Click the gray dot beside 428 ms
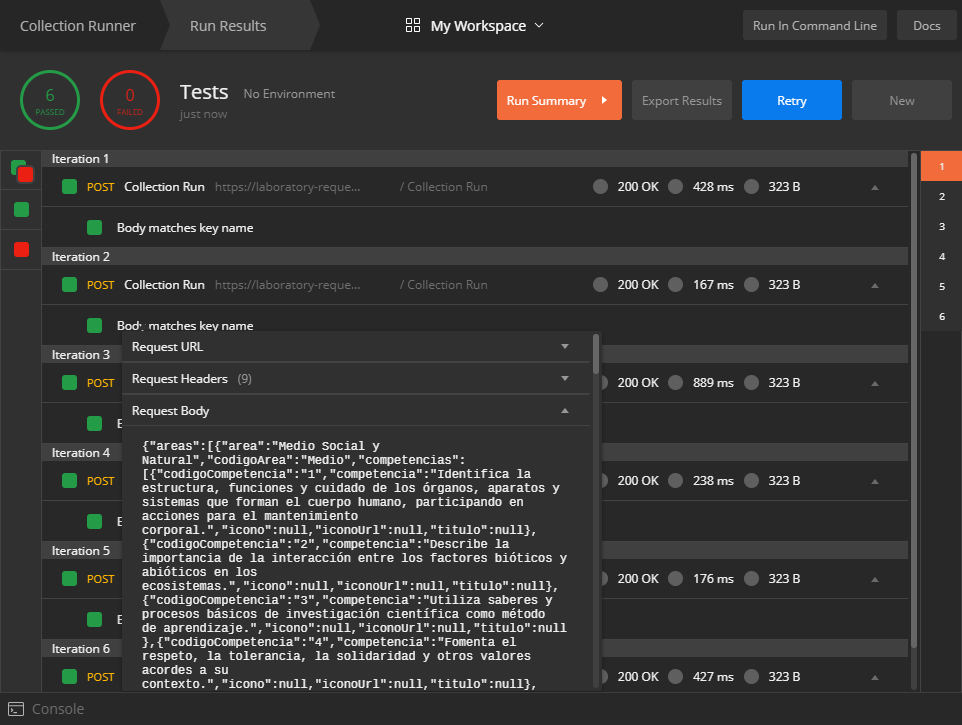The image size is (962, 725). tap(675, 186)
